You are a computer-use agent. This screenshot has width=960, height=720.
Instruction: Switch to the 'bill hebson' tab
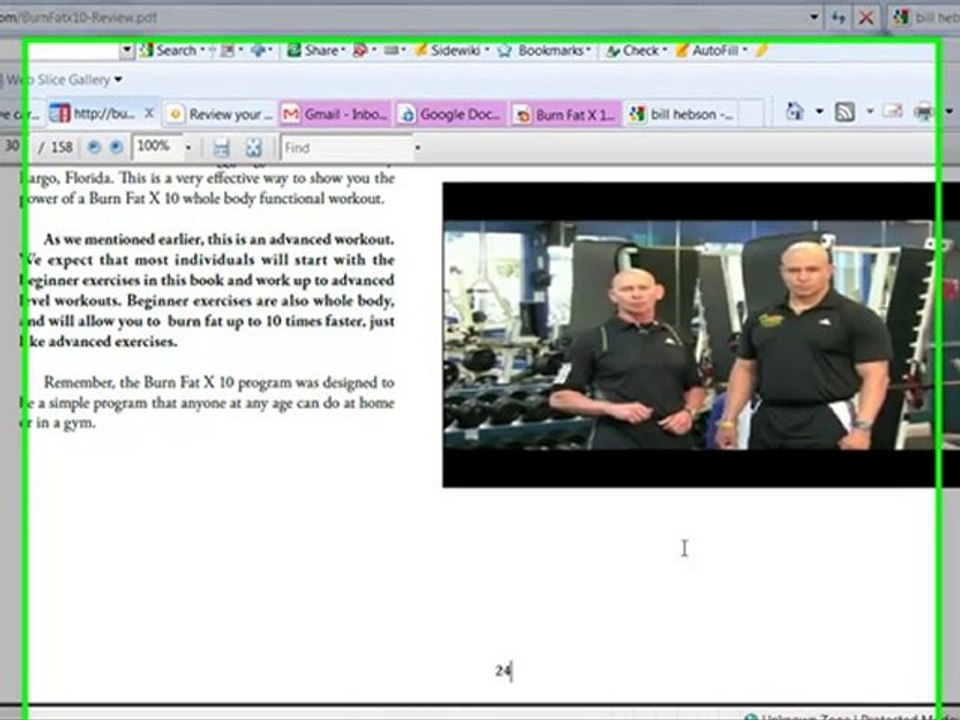(x=682, y=114)
